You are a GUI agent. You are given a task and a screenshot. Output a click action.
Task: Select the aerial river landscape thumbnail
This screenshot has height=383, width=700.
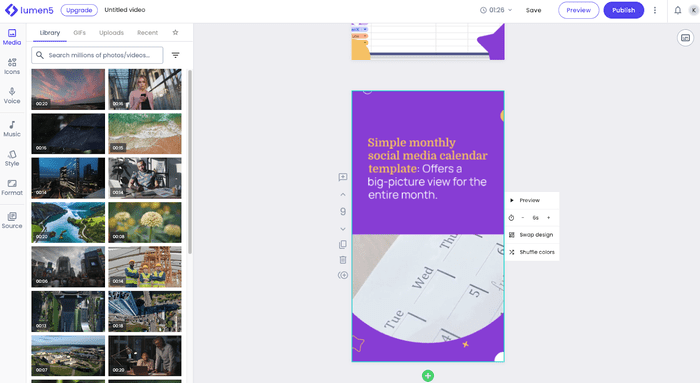[68, 222]
